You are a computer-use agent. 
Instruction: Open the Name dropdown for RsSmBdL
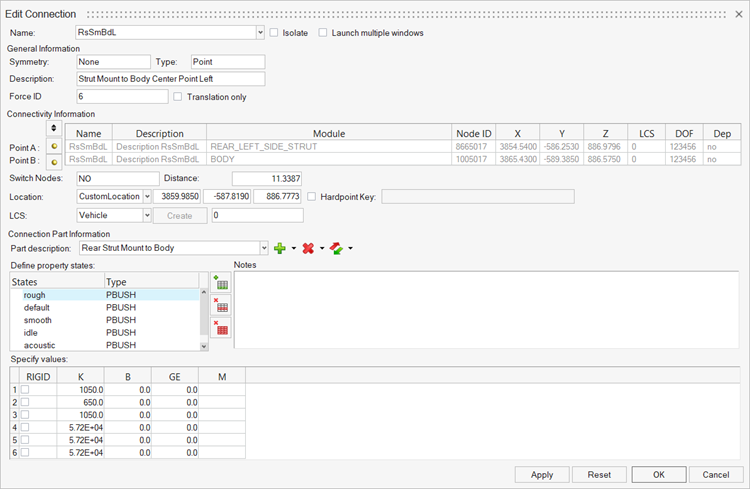click(x=258, y=33)
